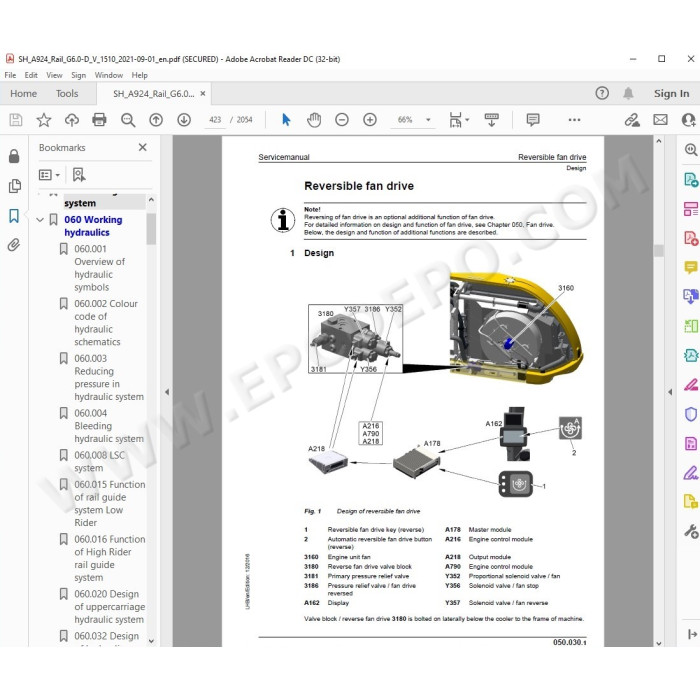Switch to the Home tab
Screen dimensions: 700x700
24,93
